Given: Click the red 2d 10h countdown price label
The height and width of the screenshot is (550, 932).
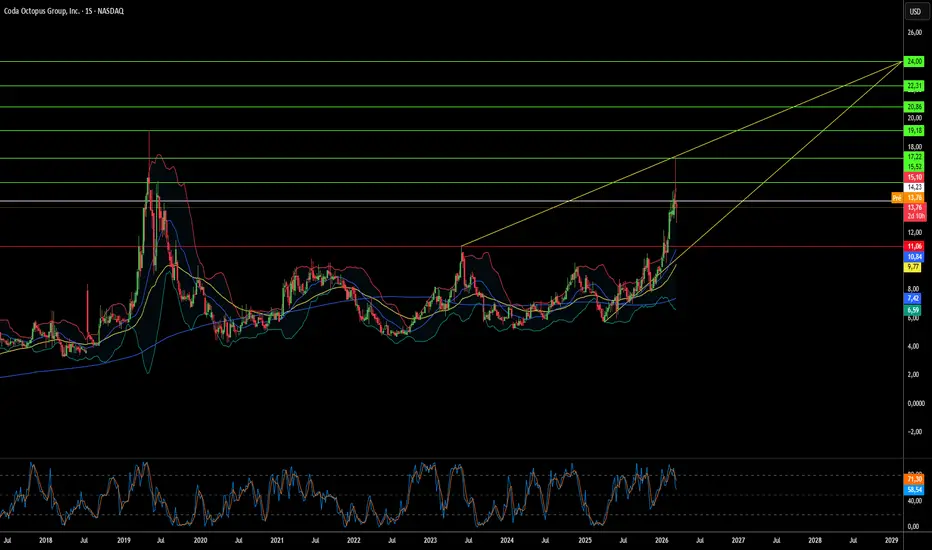Looking at the screenshot, I should pyautogui.click(x=915, y=216).
